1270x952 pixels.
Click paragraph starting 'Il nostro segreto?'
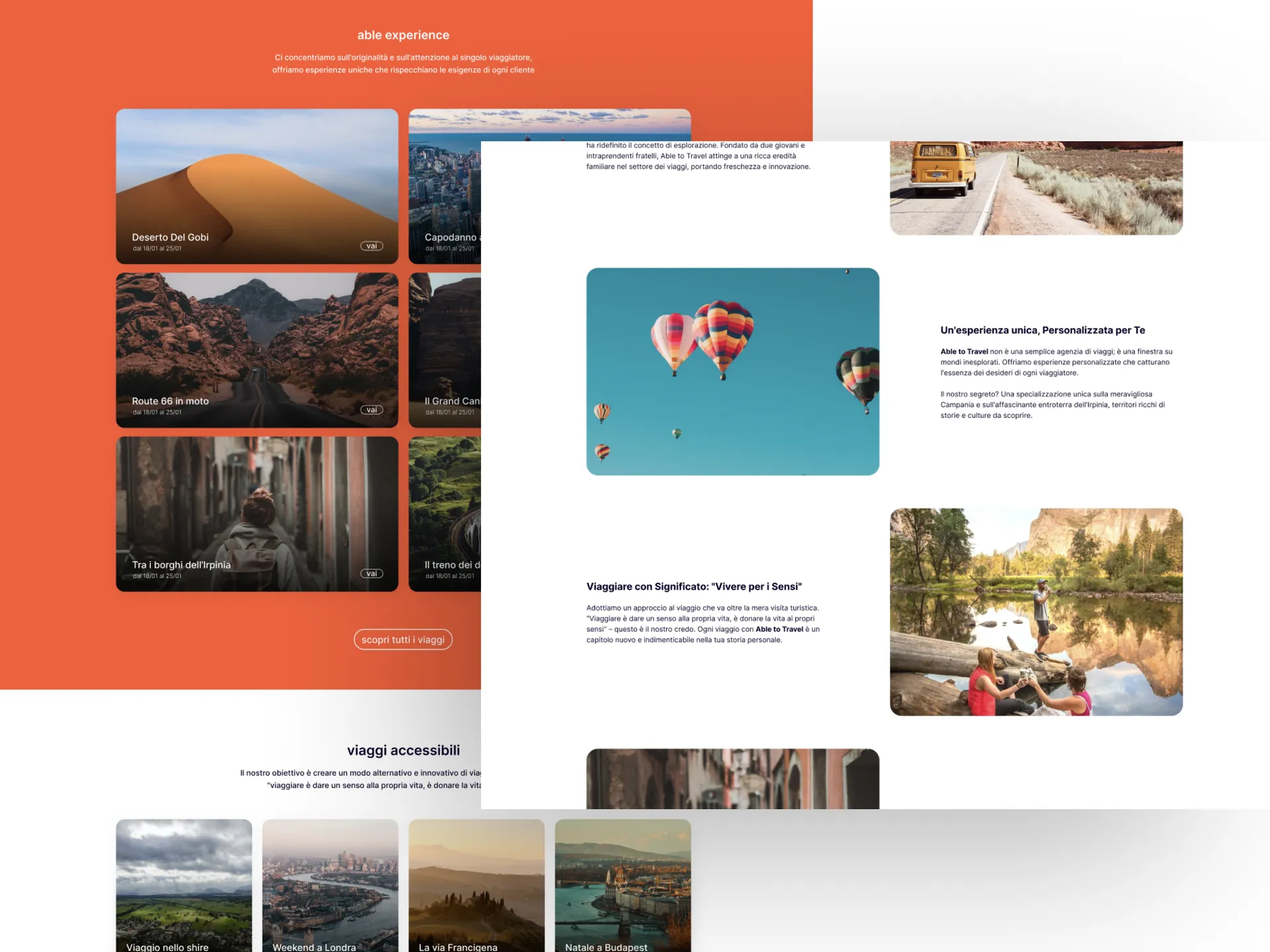[x=1052, y=405]
